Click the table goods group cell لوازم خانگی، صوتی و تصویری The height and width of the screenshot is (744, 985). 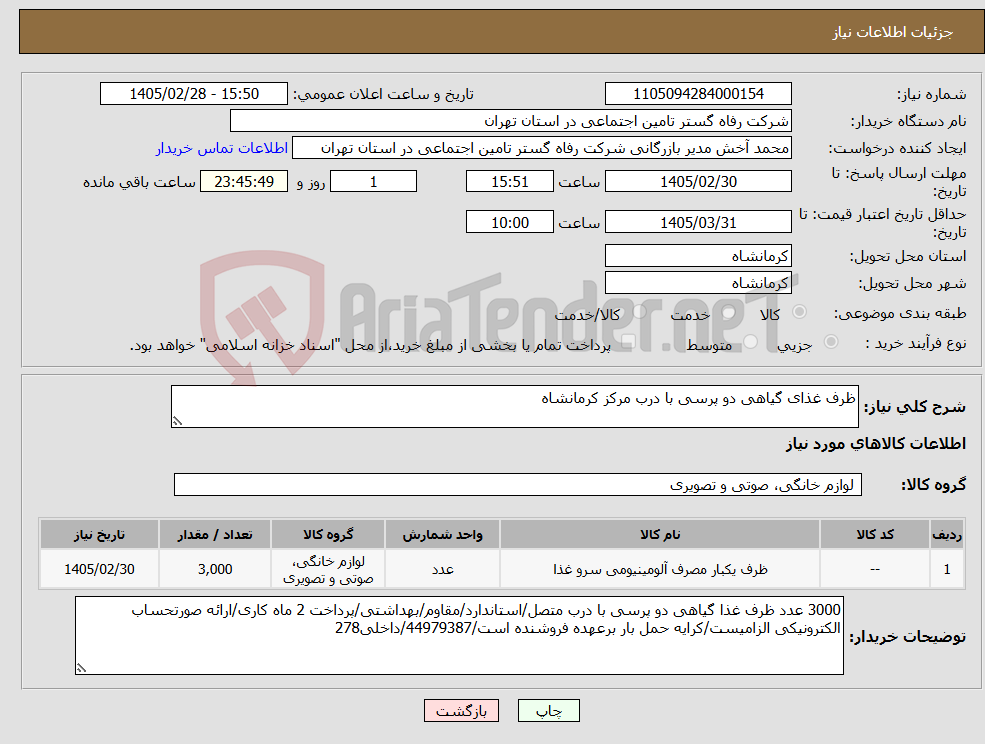(x=328, y=569)
